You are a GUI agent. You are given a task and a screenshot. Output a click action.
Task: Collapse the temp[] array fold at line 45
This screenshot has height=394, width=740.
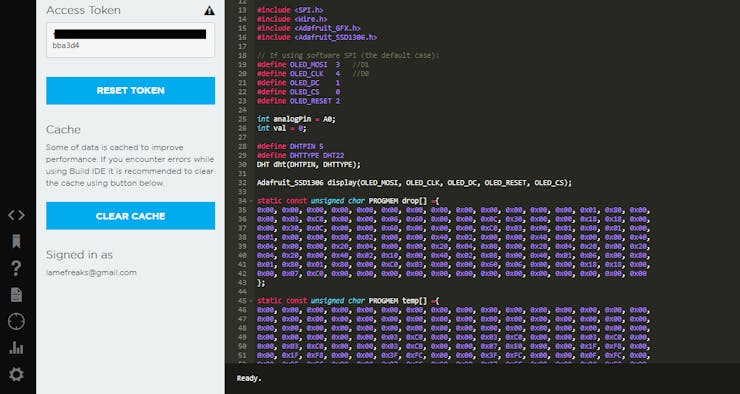[x=253, y=301]
